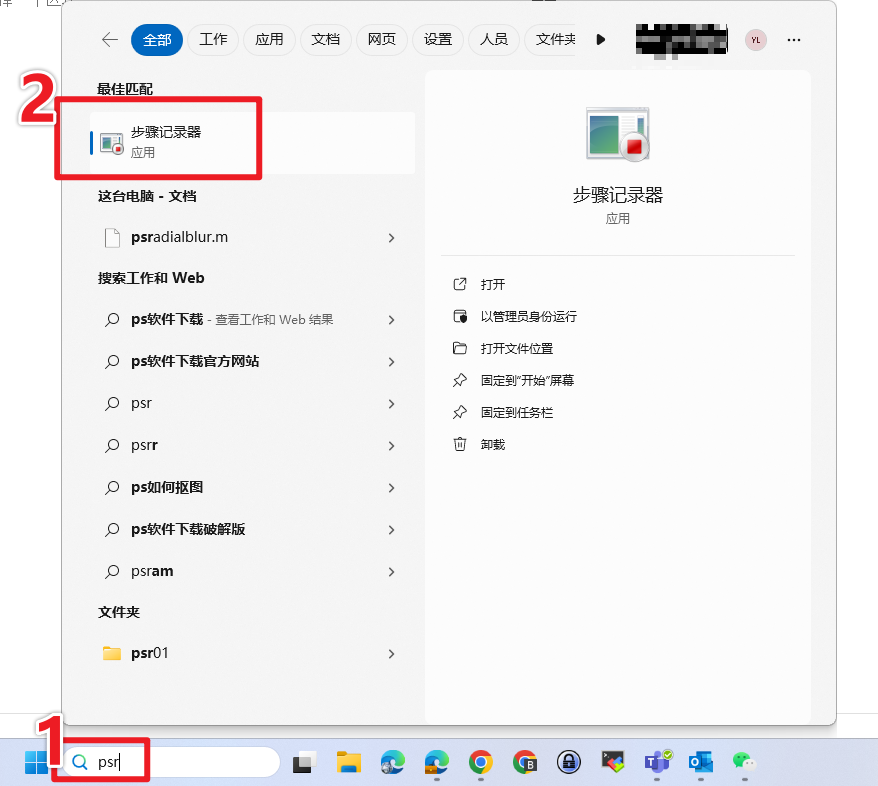The image size is (878, 786).
Task: Expand the ps如何抠图 suggestion arrow
Action: pos(391,488)
